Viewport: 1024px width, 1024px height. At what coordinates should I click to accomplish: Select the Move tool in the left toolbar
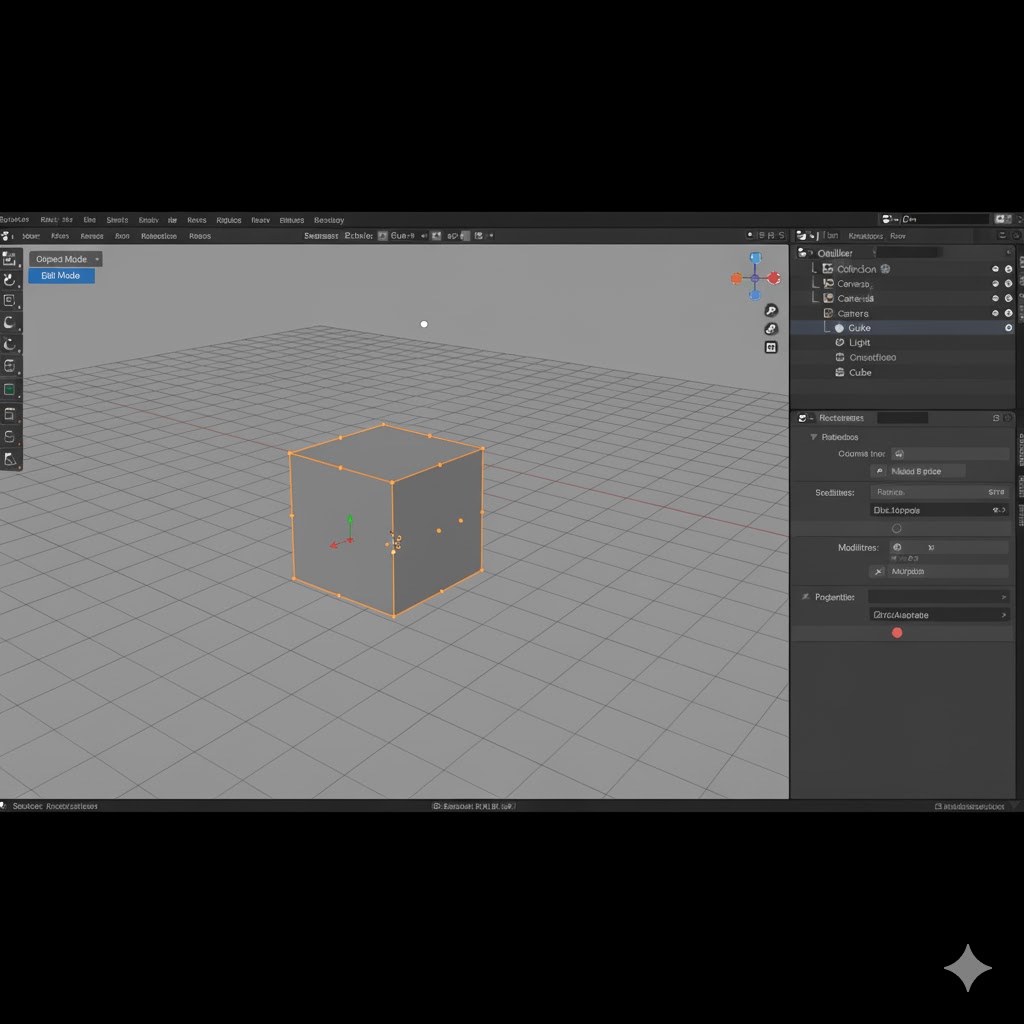[x=11, y=300]
